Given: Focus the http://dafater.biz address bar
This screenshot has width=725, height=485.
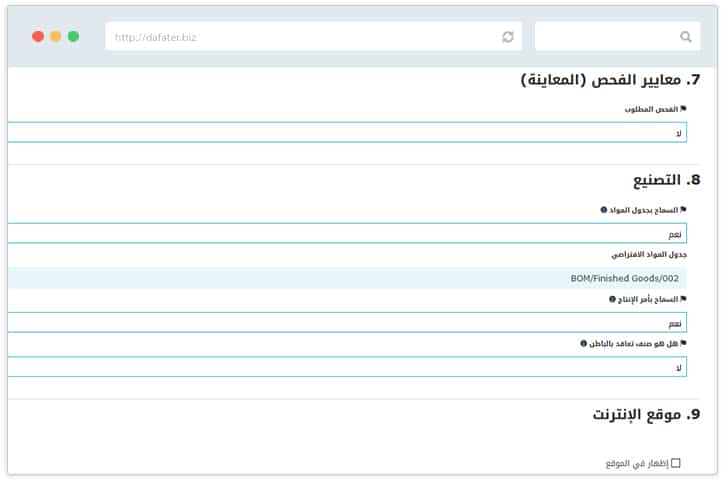Looking at the screenshot, I should (x=300, y=37).
